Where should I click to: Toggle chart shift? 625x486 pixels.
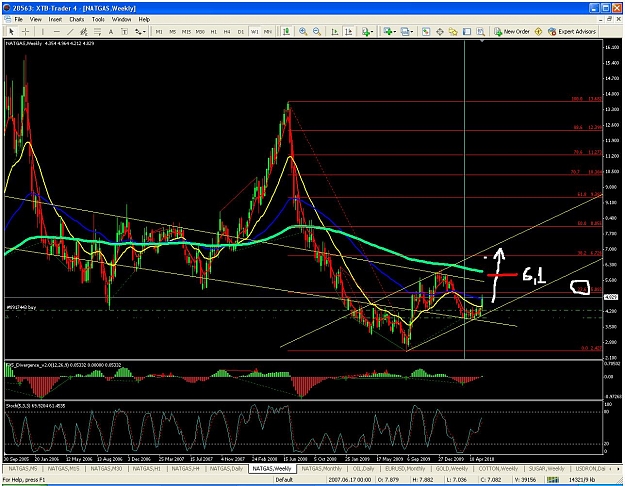348,31
